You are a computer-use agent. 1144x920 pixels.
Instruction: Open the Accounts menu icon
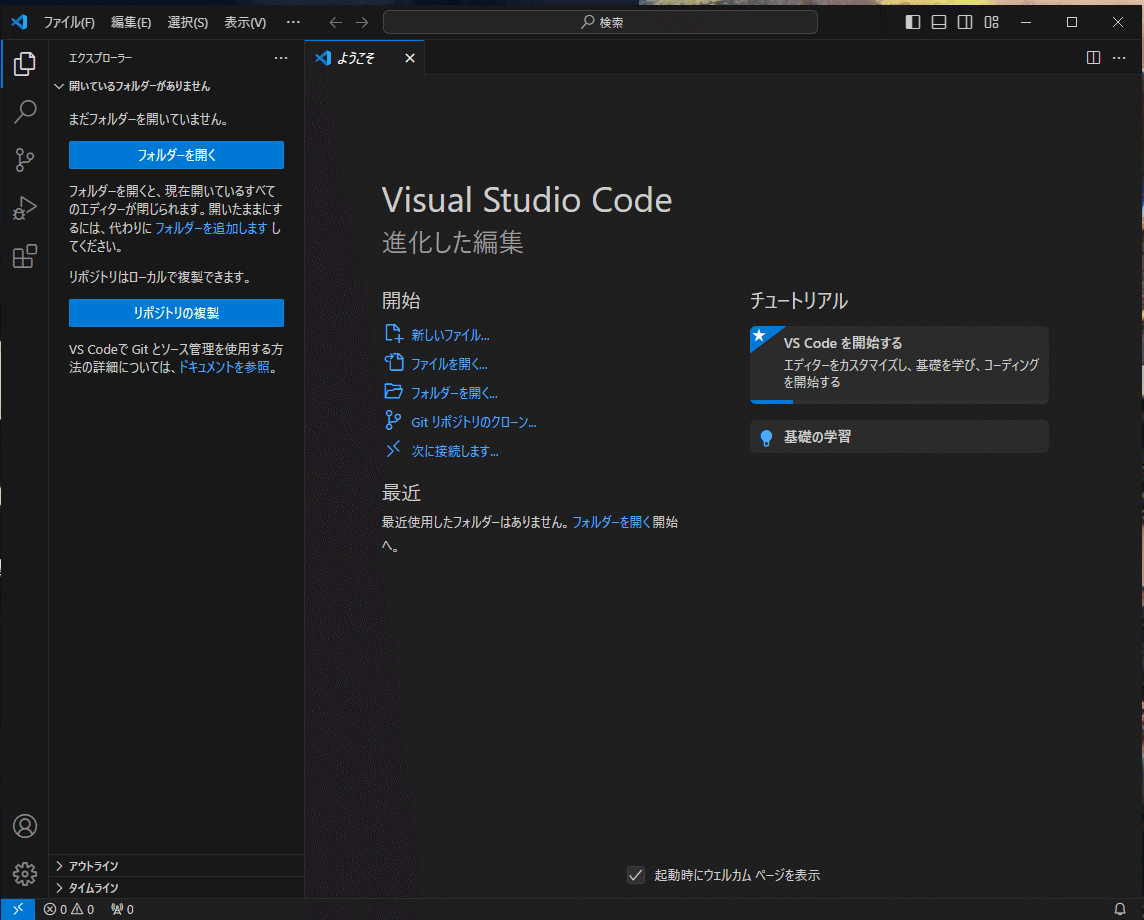pyautogui.click(x=24, y=826)
